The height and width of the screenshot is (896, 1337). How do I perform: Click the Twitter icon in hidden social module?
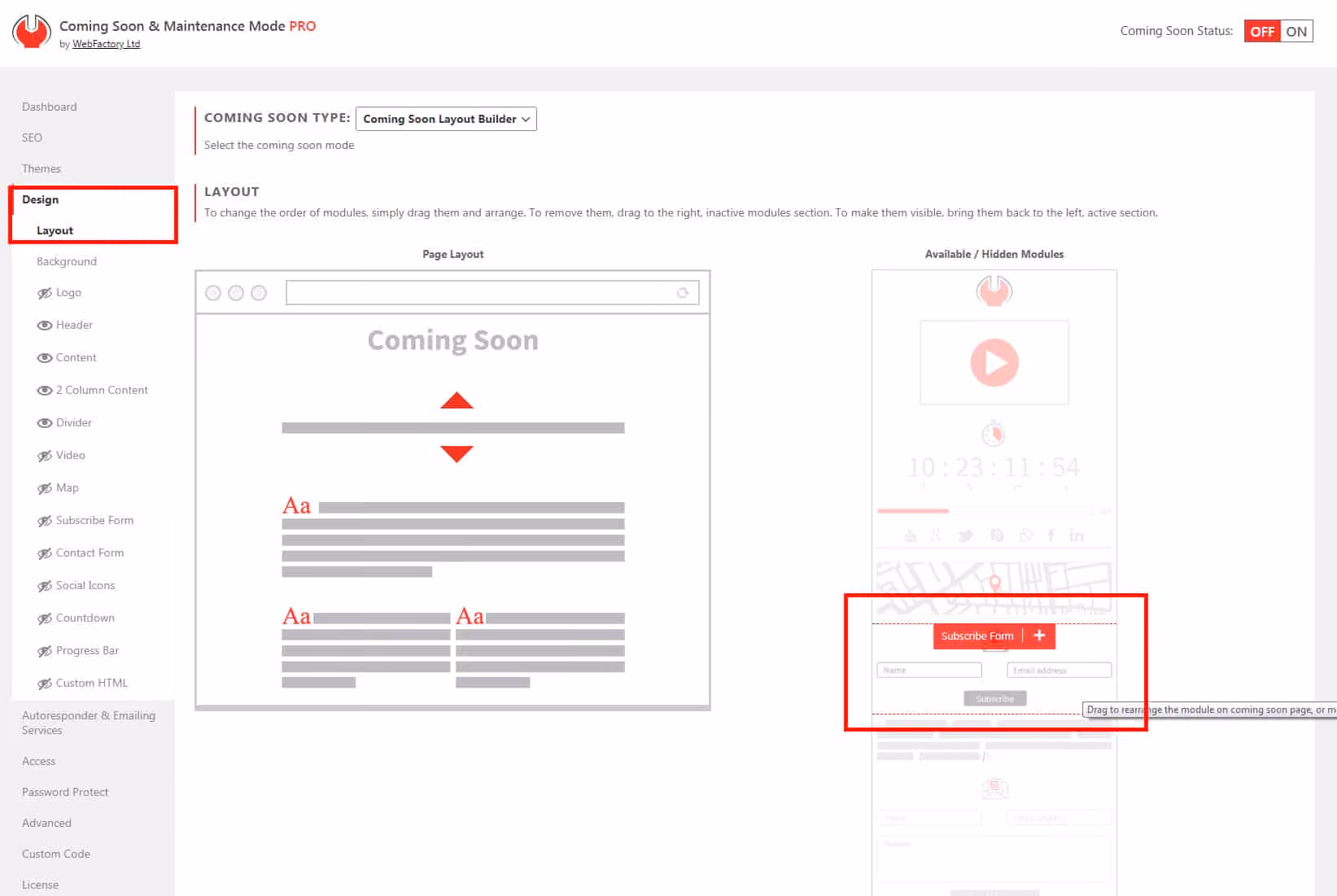click(966, 535)
